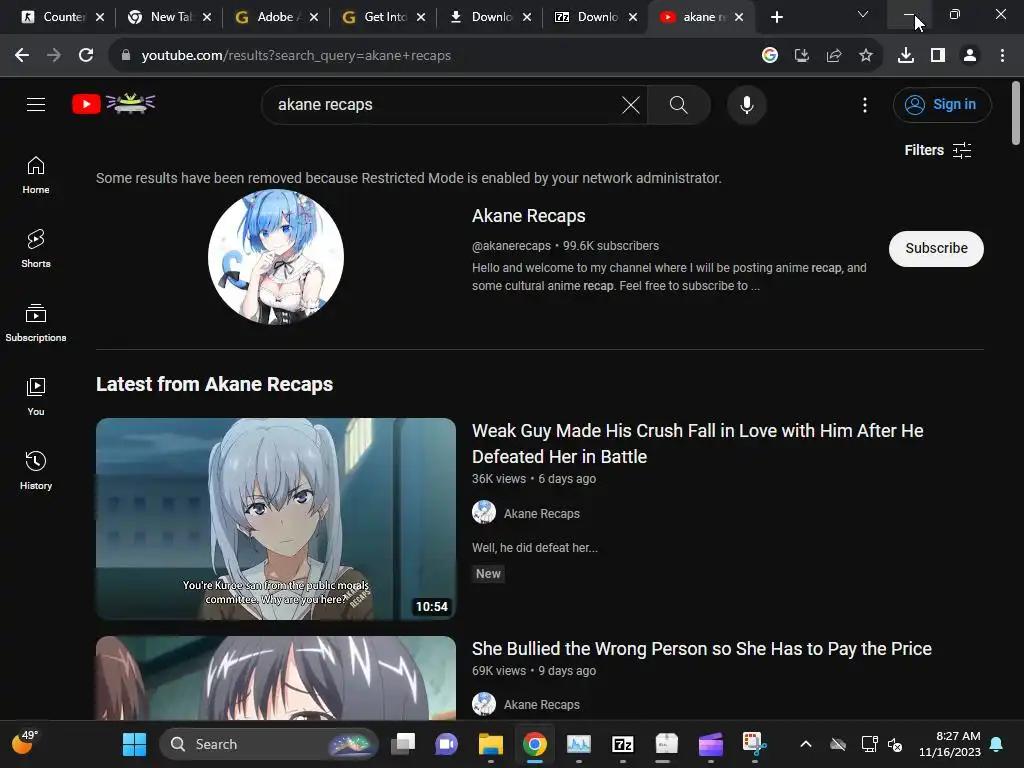Click Chrome icon in taskbar

(x=534, y=744)
